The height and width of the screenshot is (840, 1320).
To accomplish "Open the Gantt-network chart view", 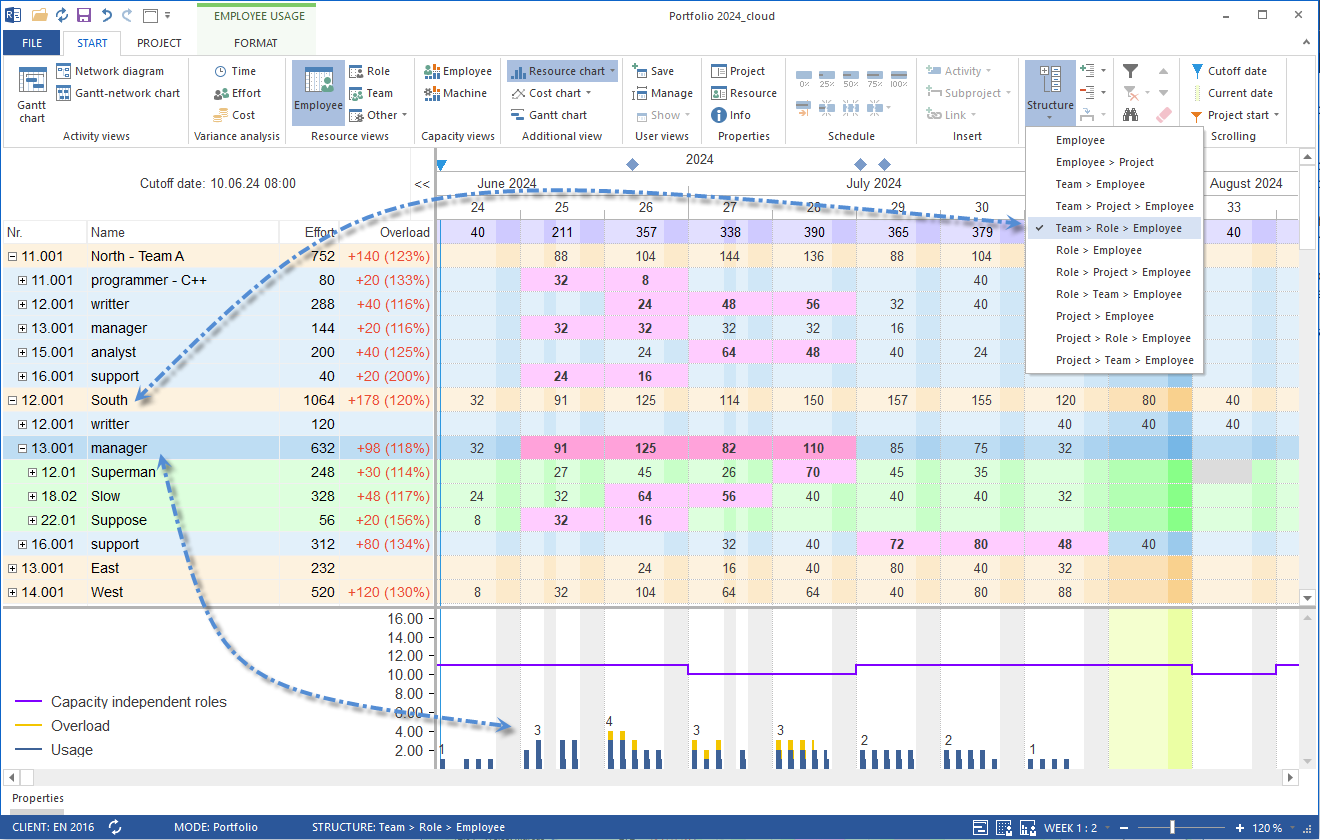I will [118, 93].
